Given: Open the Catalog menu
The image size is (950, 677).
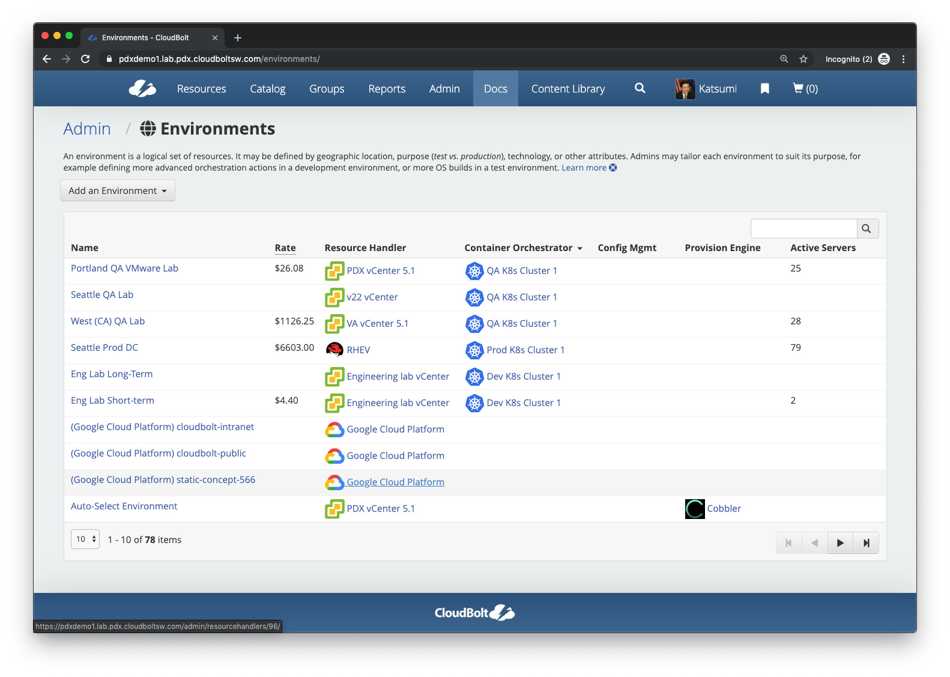Looking at the screenshot, I should 267,88.
